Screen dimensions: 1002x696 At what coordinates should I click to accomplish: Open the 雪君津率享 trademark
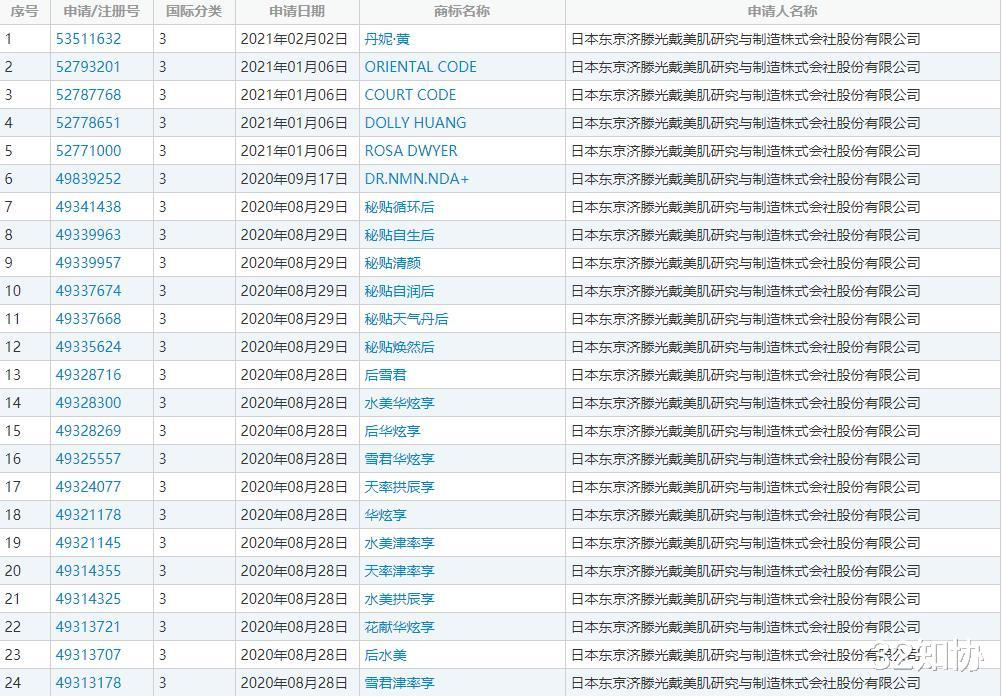tap(399, 683)
